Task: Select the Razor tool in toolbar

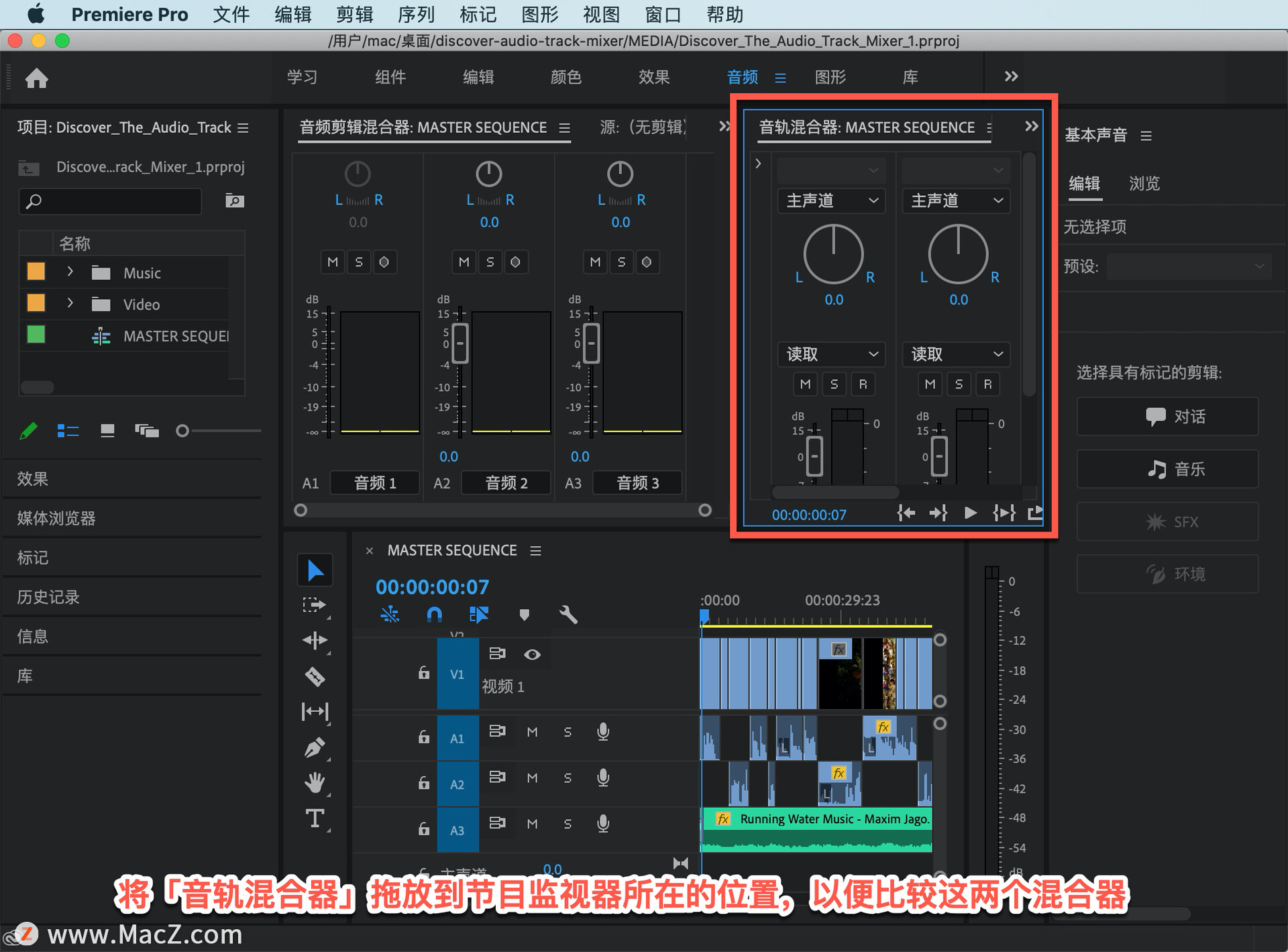Action: [x=315, y=676]
